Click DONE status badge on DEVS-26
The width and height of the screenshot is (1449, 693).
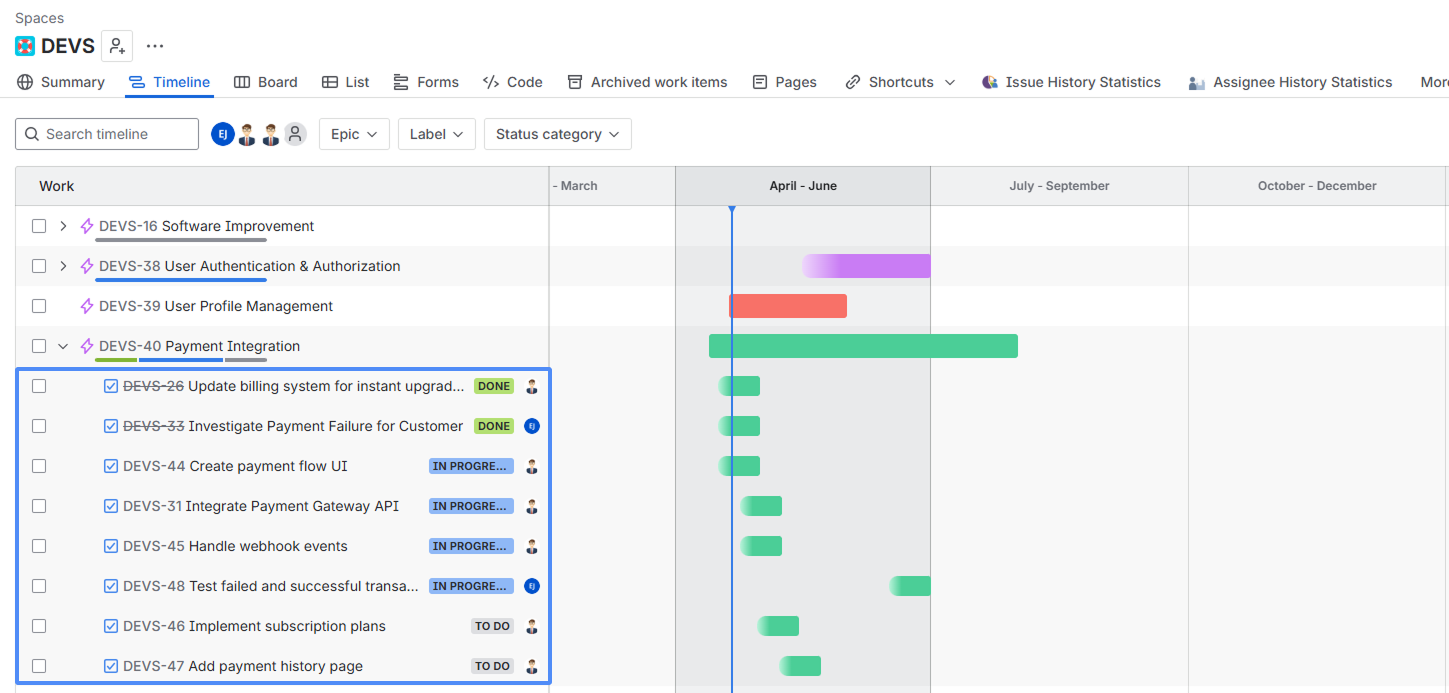(x=494, y=386)
